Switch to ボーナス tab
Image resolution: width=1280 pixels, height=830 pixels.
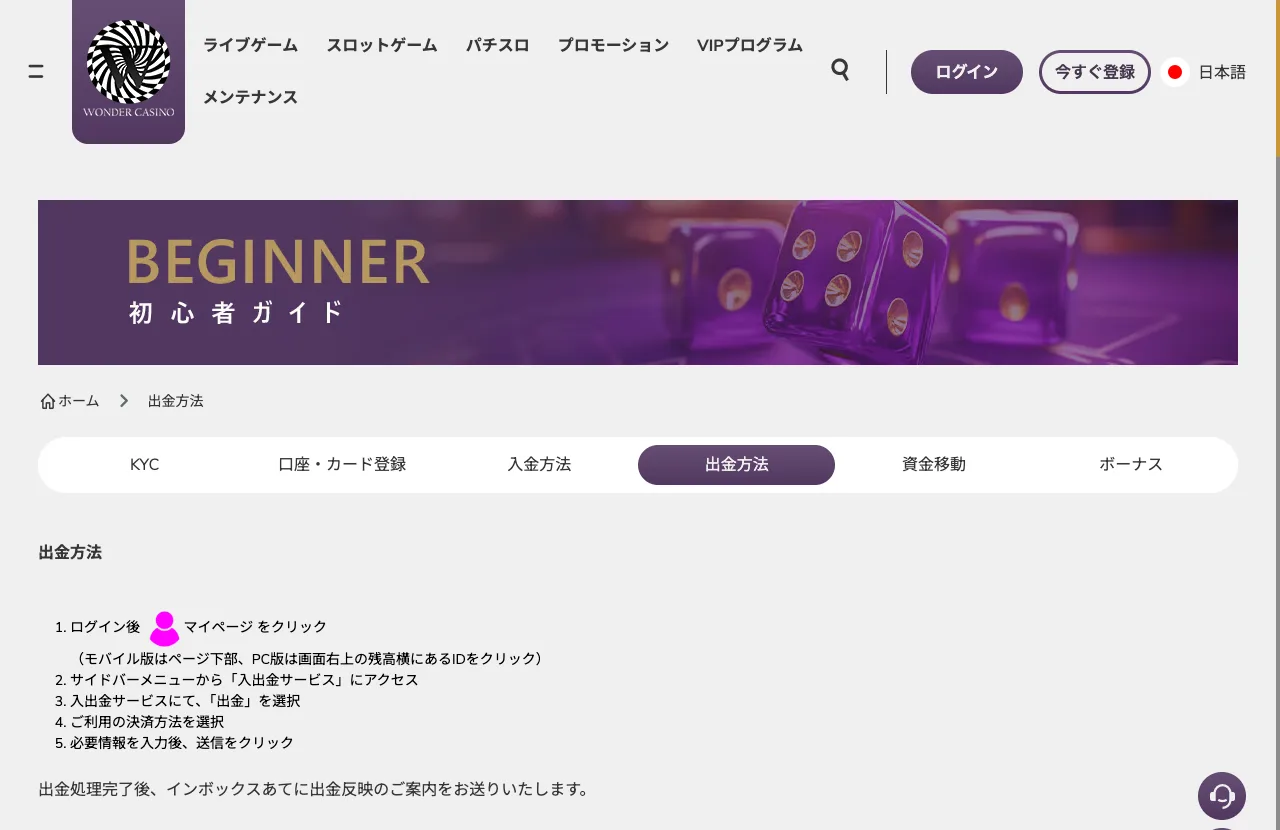pos(1131,464)
